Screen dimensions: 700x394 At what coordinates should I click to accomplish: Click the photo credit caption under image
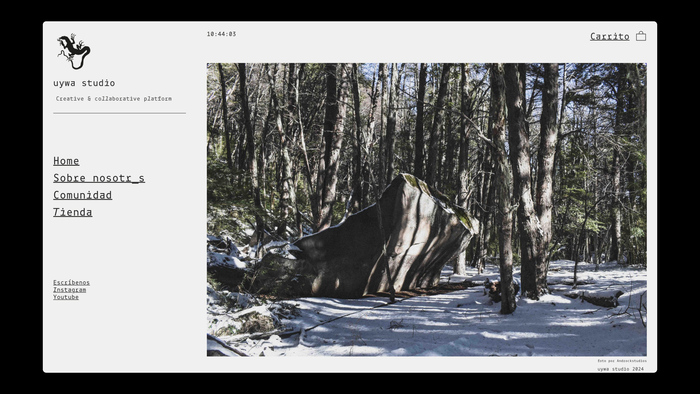(x=622, y=361)
